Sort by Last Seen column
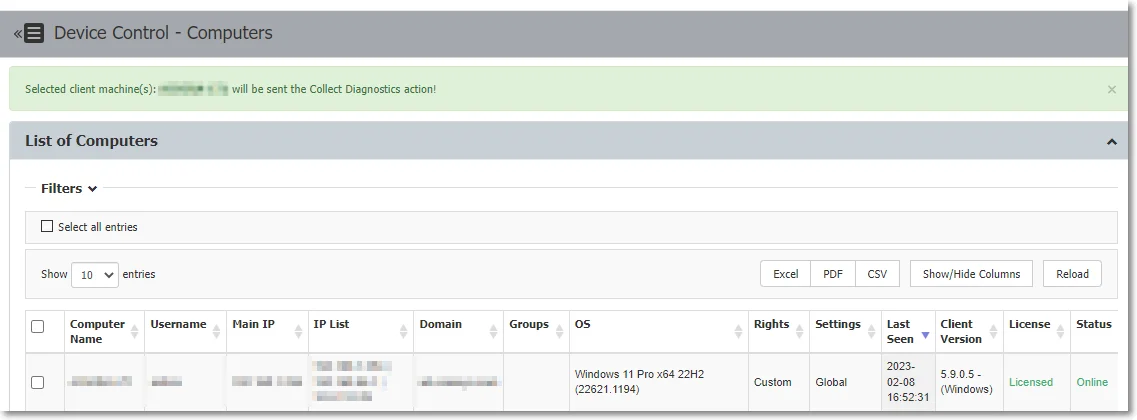The height and width of the screenshot is (420, 1137). [908, 332]
